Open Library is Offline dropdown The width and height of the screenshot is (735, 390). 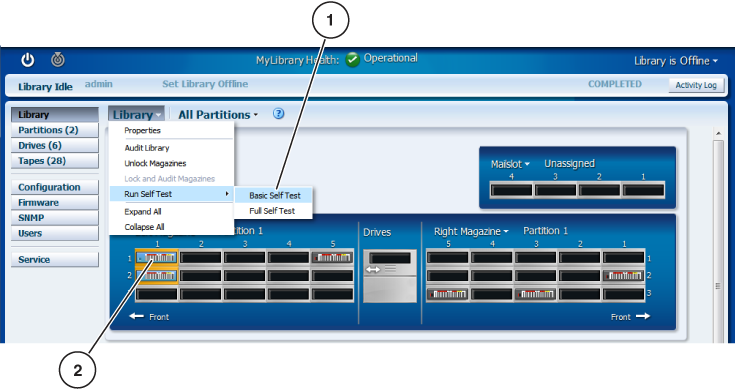675,60
